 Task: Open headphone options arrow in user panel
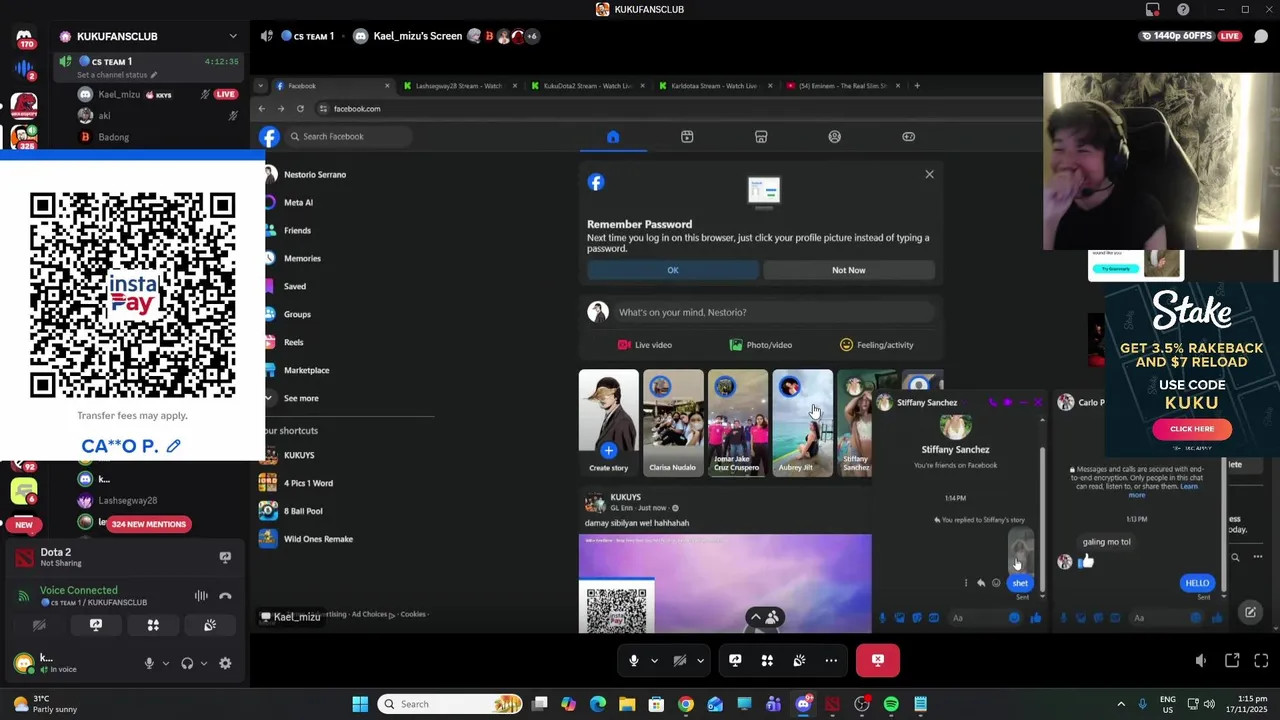204,663
